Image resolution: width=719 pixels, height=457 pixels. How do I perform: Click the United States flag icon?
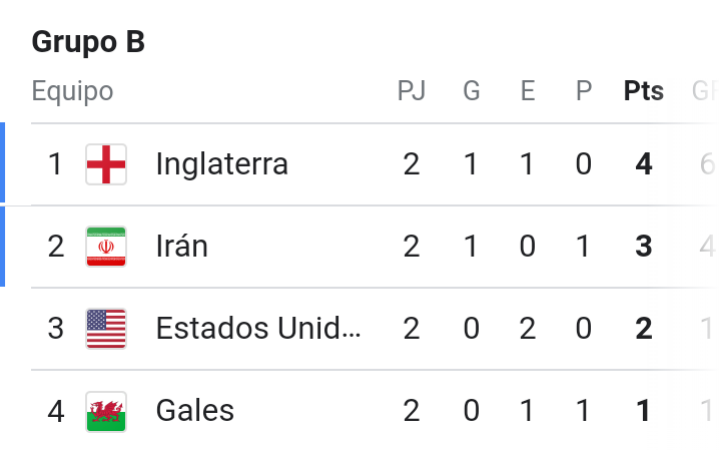106,329
